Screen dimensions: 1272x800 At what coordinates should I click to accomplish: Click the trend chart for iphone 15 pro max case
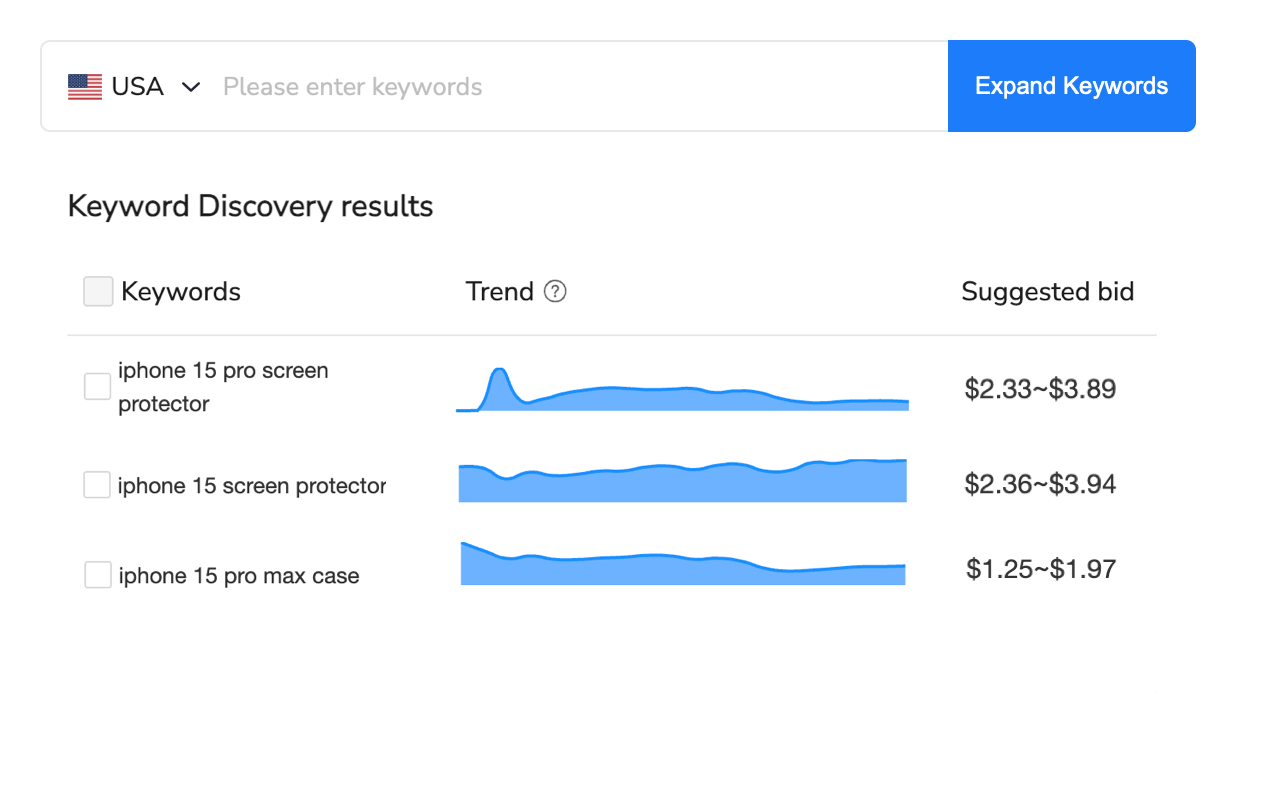point(683,565)
